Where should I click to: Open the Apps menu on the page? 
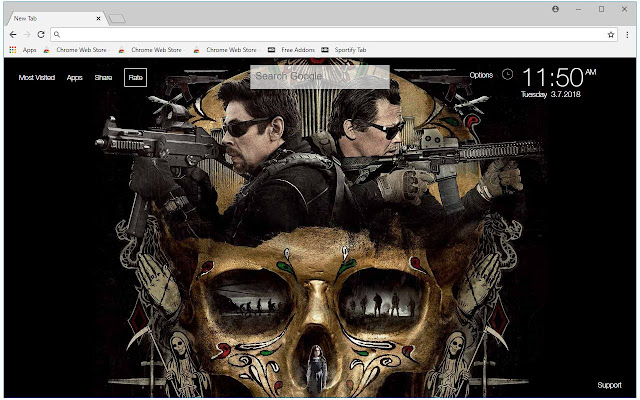tap(75, 78)
